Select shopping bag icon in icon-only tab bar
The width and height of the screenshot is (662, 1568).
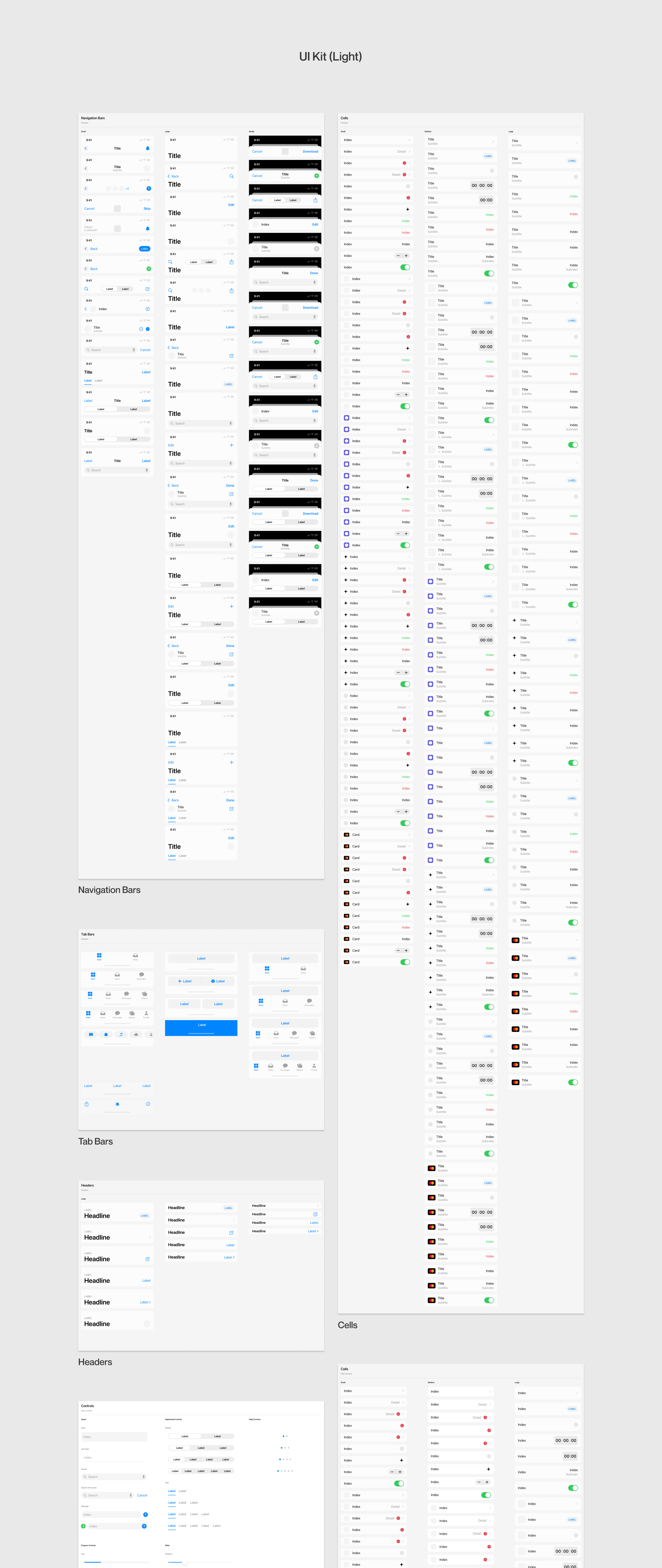click(x=106, y=1034)
